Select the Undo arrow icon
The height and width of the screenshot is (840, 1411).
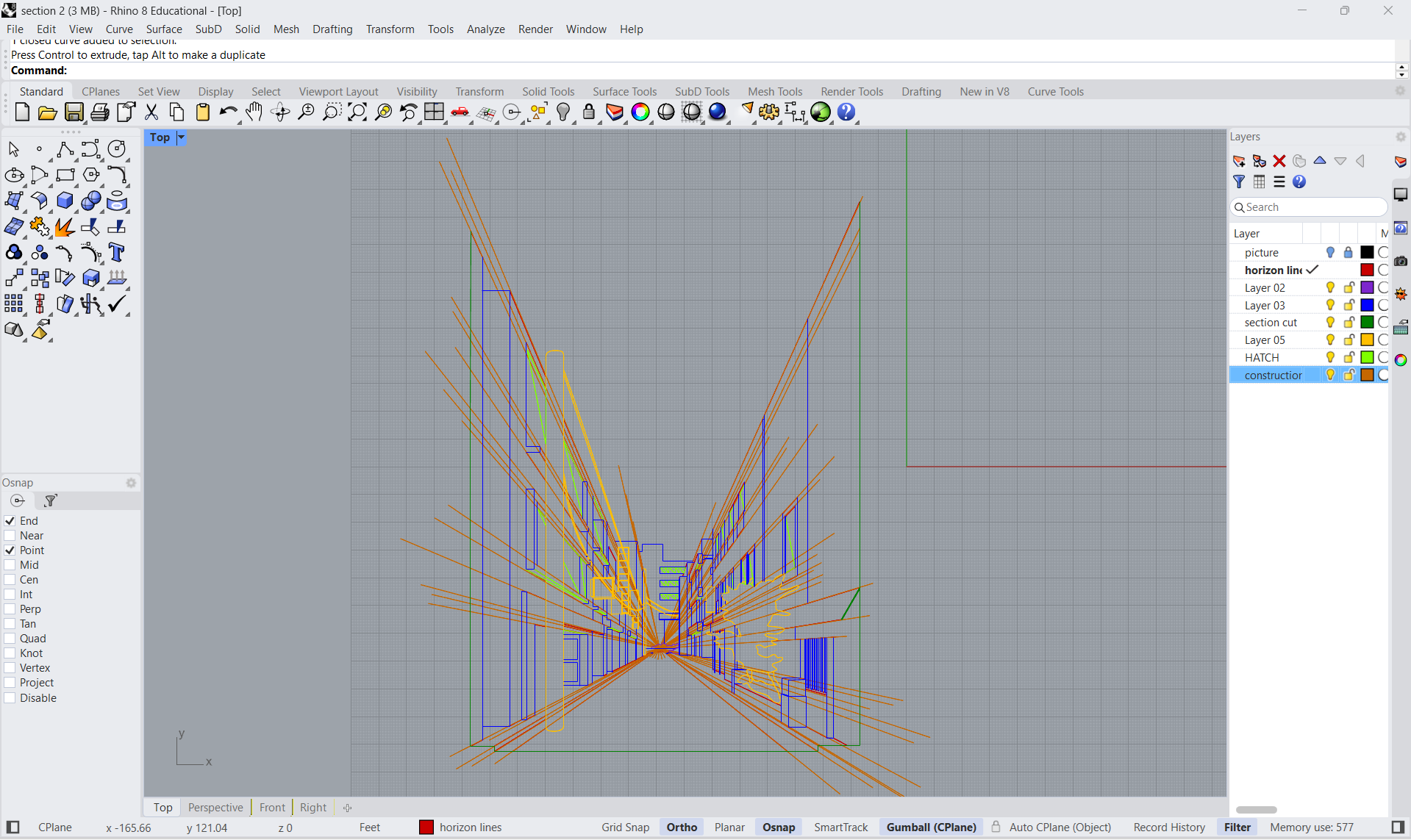coord(227,112)
